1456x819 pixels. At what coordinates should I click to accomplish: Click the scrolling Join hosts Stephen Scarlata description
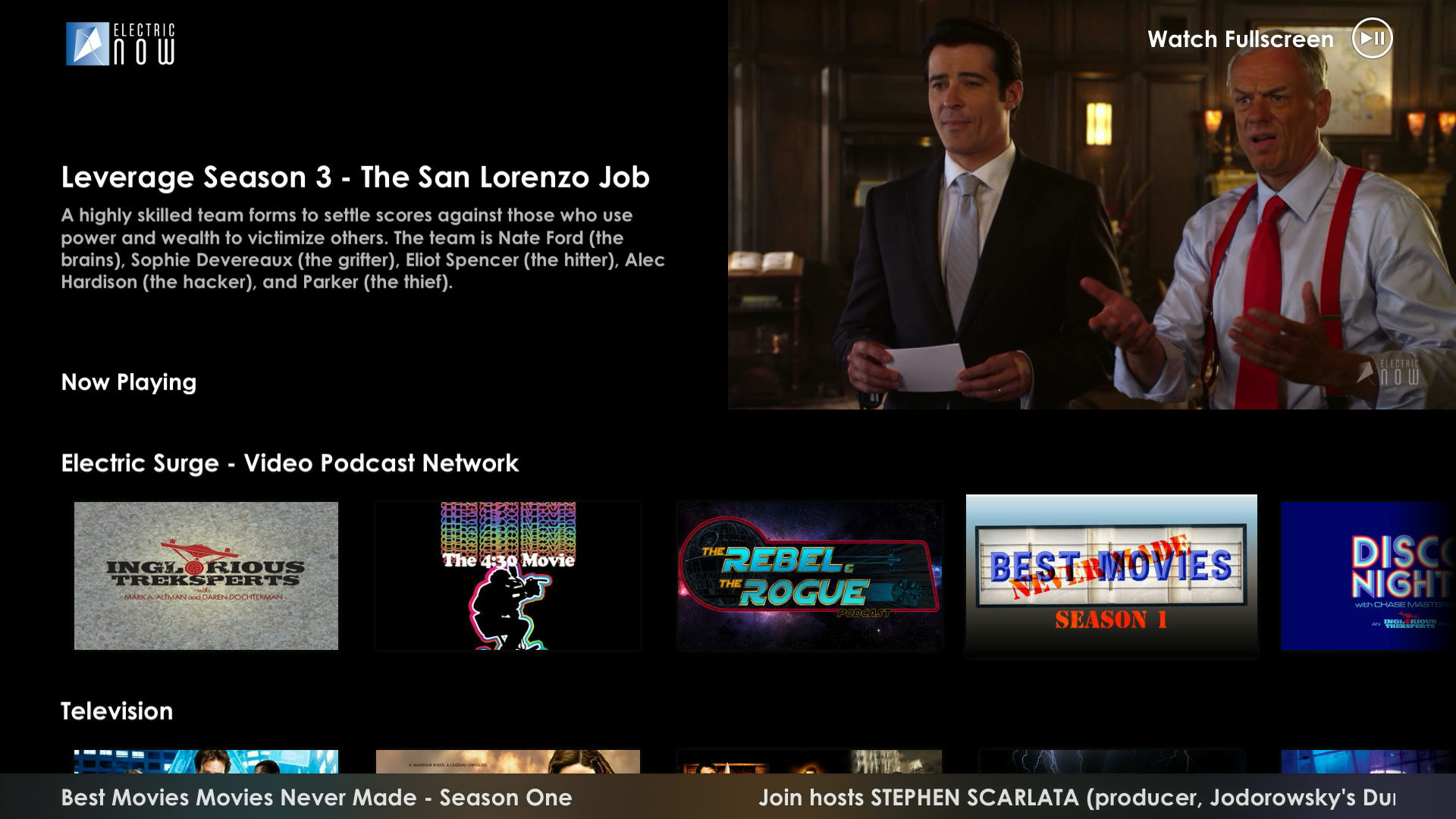tap(1077, 798)
